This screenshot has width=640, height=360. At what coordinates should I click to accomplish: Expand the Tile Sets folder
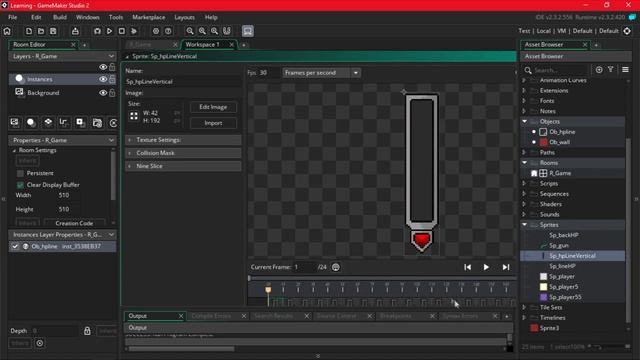(x=524, y=307)
